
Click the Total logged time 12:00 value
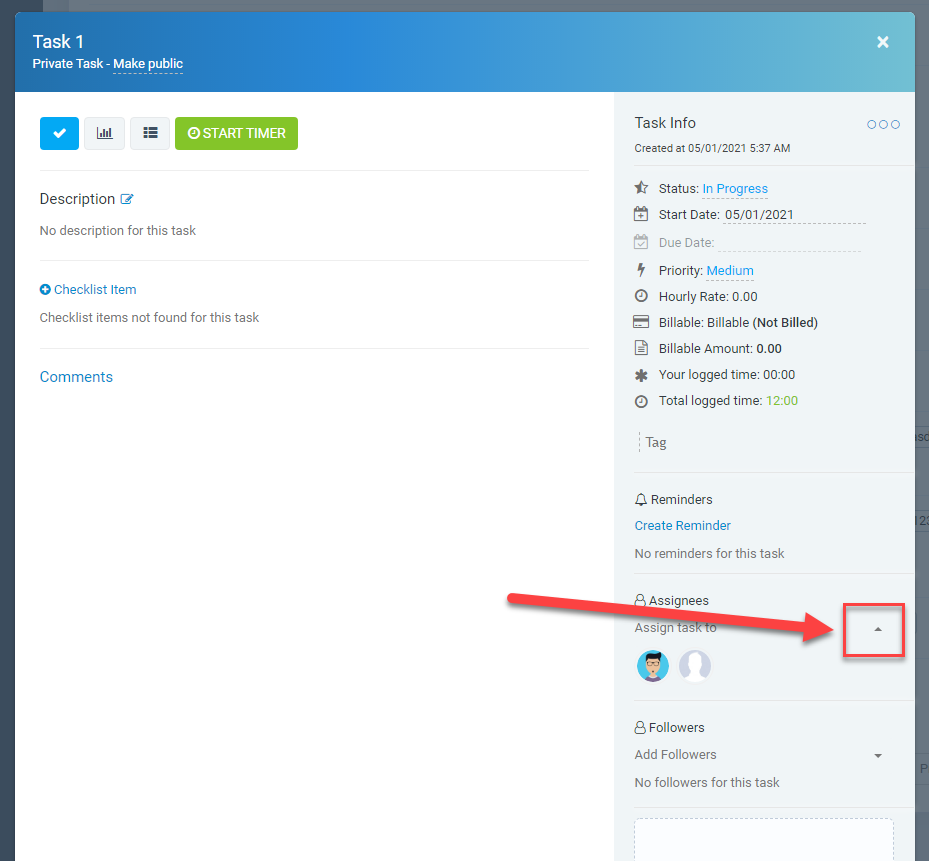point(782,401)
